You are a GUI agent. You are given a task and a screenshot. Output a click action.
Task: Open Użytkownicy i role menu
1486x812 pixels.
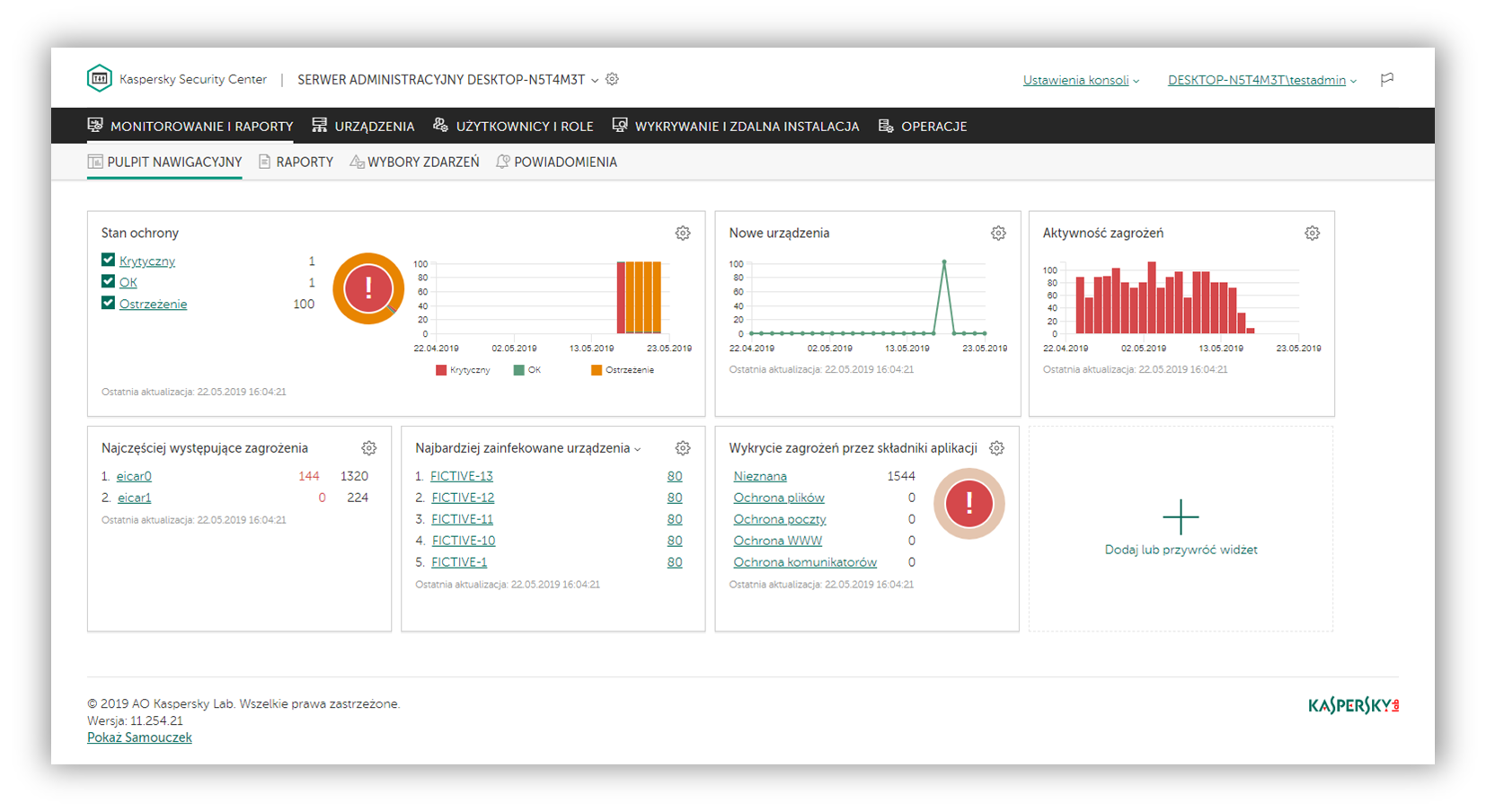pyautogui.click(x=513, y=126)
